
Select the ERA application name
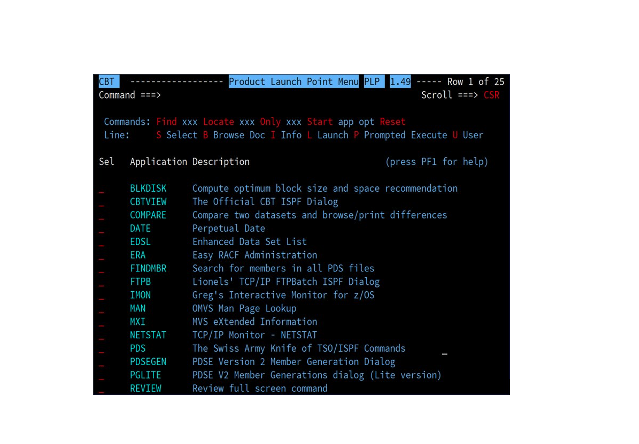pyautogui.click(x=138, y=255)
